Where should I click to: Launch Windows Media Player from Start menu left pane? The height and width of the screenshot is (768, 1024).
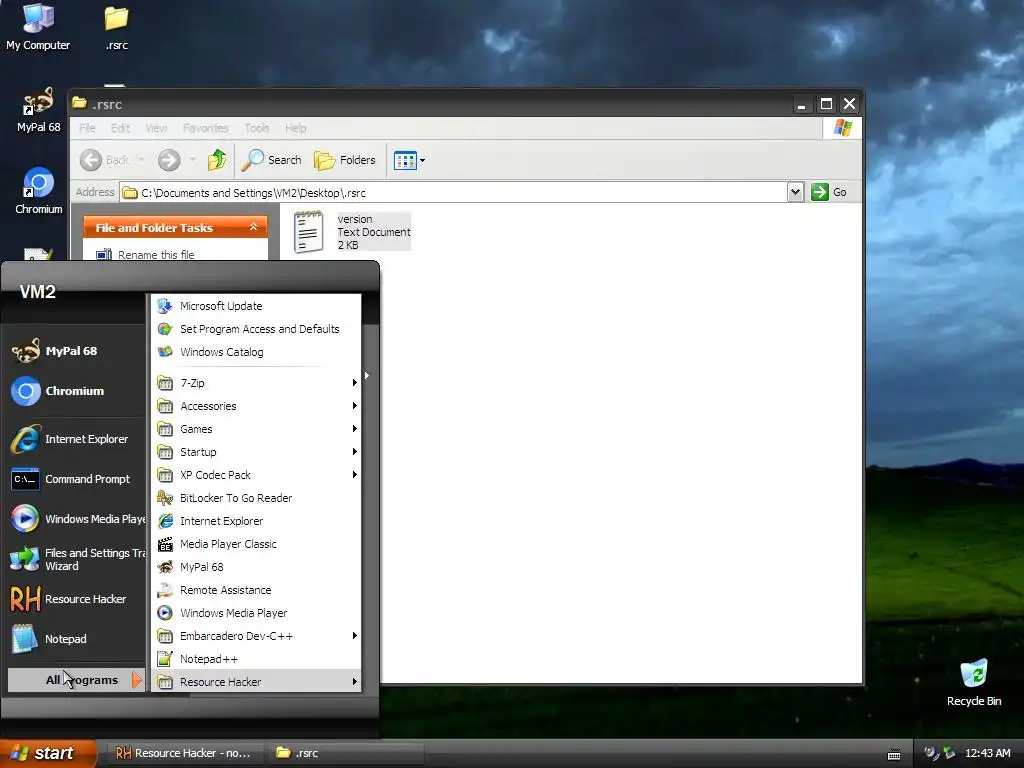click(x=76, y=519)
